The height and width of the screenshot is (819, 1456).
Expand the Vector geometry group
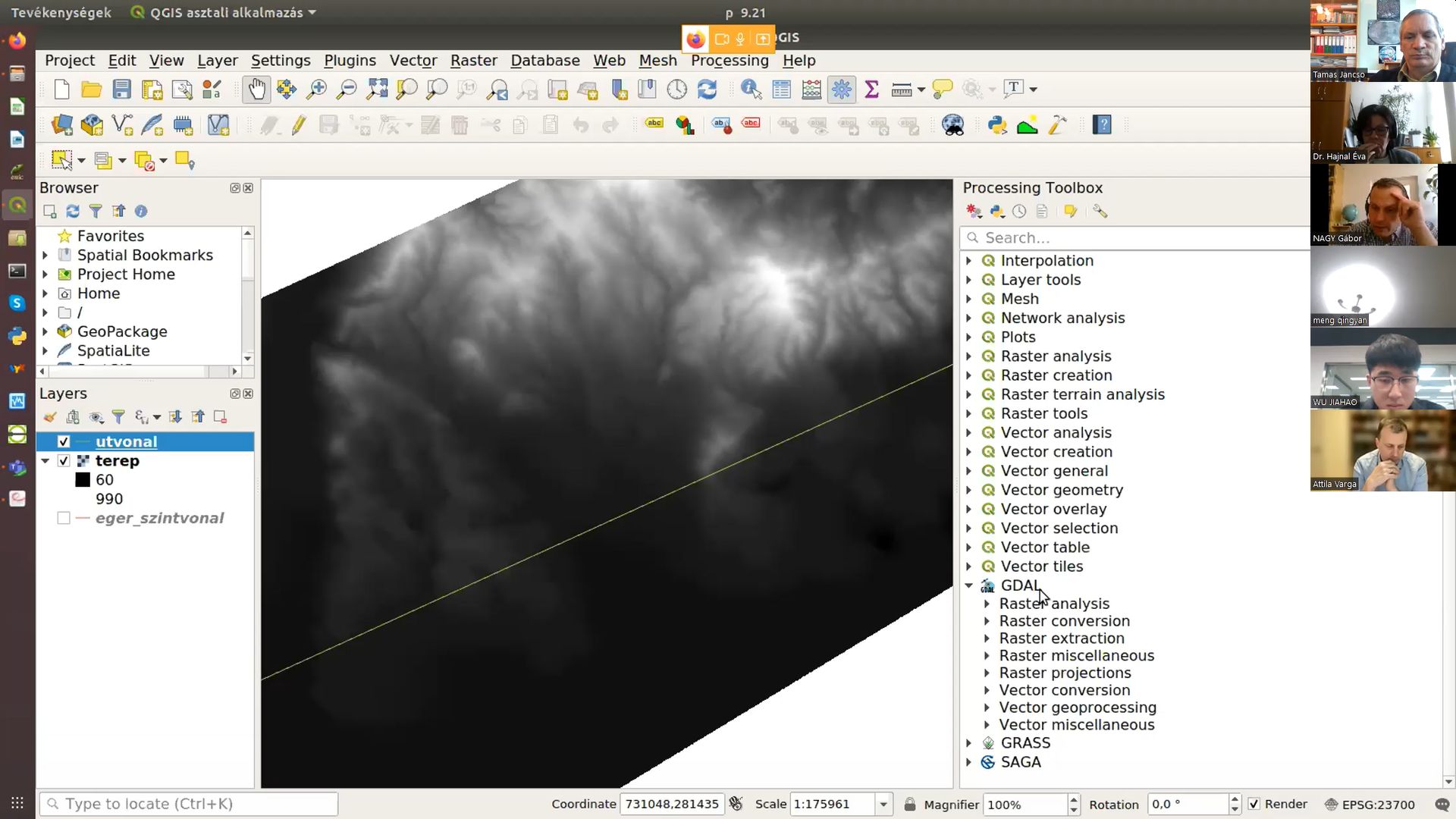point(969,490)
